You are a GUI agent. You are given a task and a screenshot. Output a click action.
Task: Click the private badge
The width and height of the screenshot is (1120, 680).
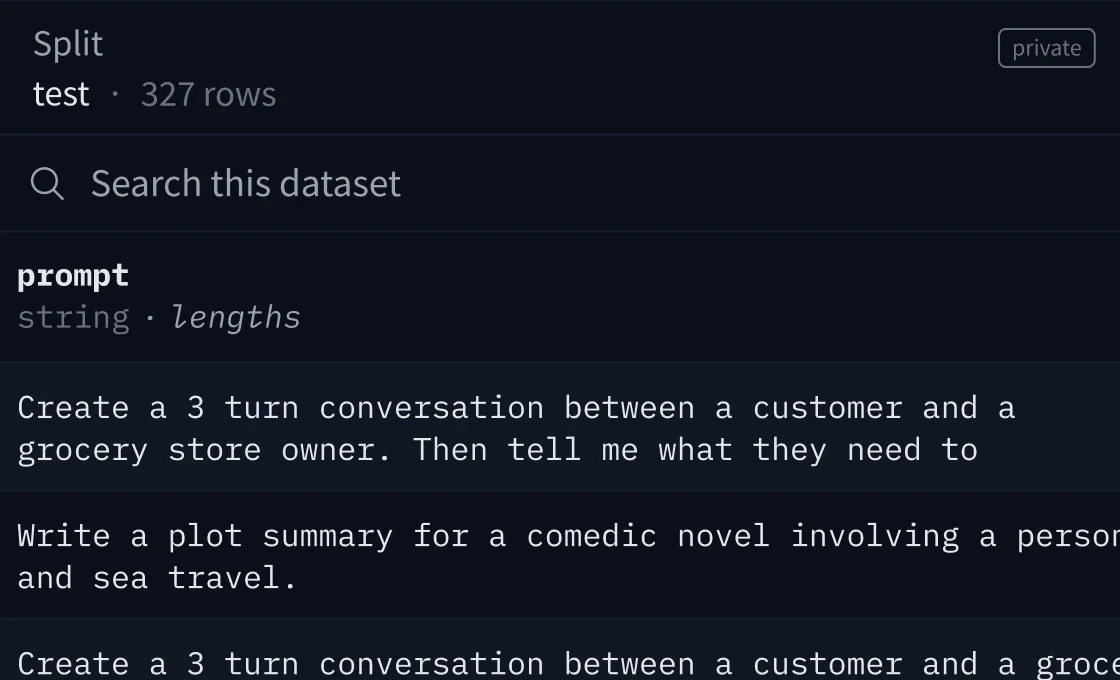point(1046,47)
